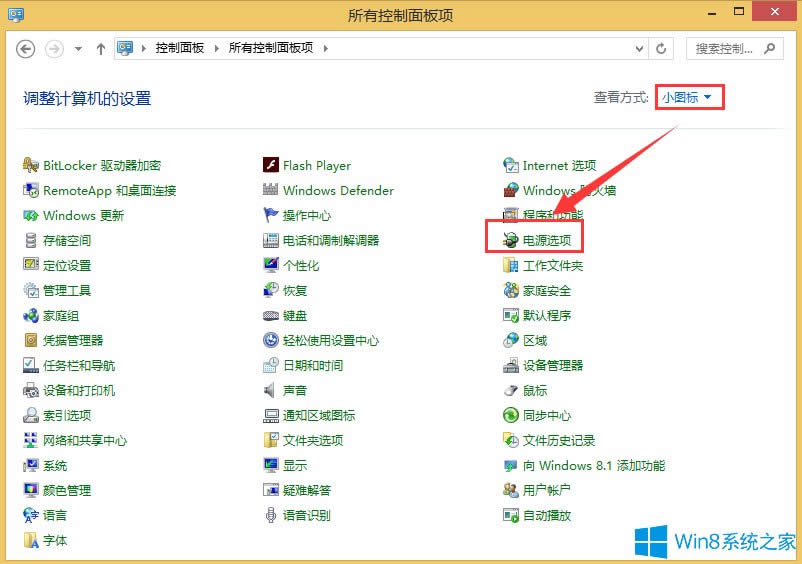Click the 显示 monitor icon
The image size is (802, 564).
[x=271, y=465]
